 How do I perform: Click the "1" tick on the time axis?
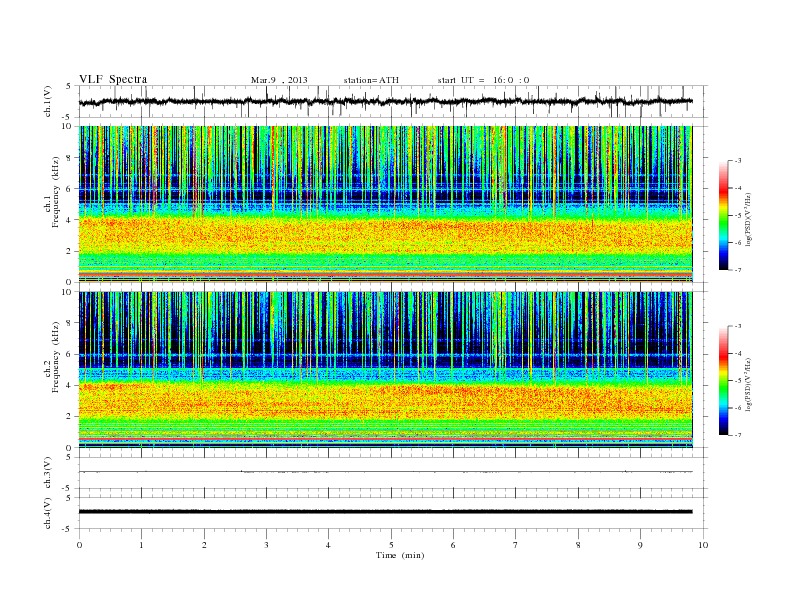tap(142, 545)
